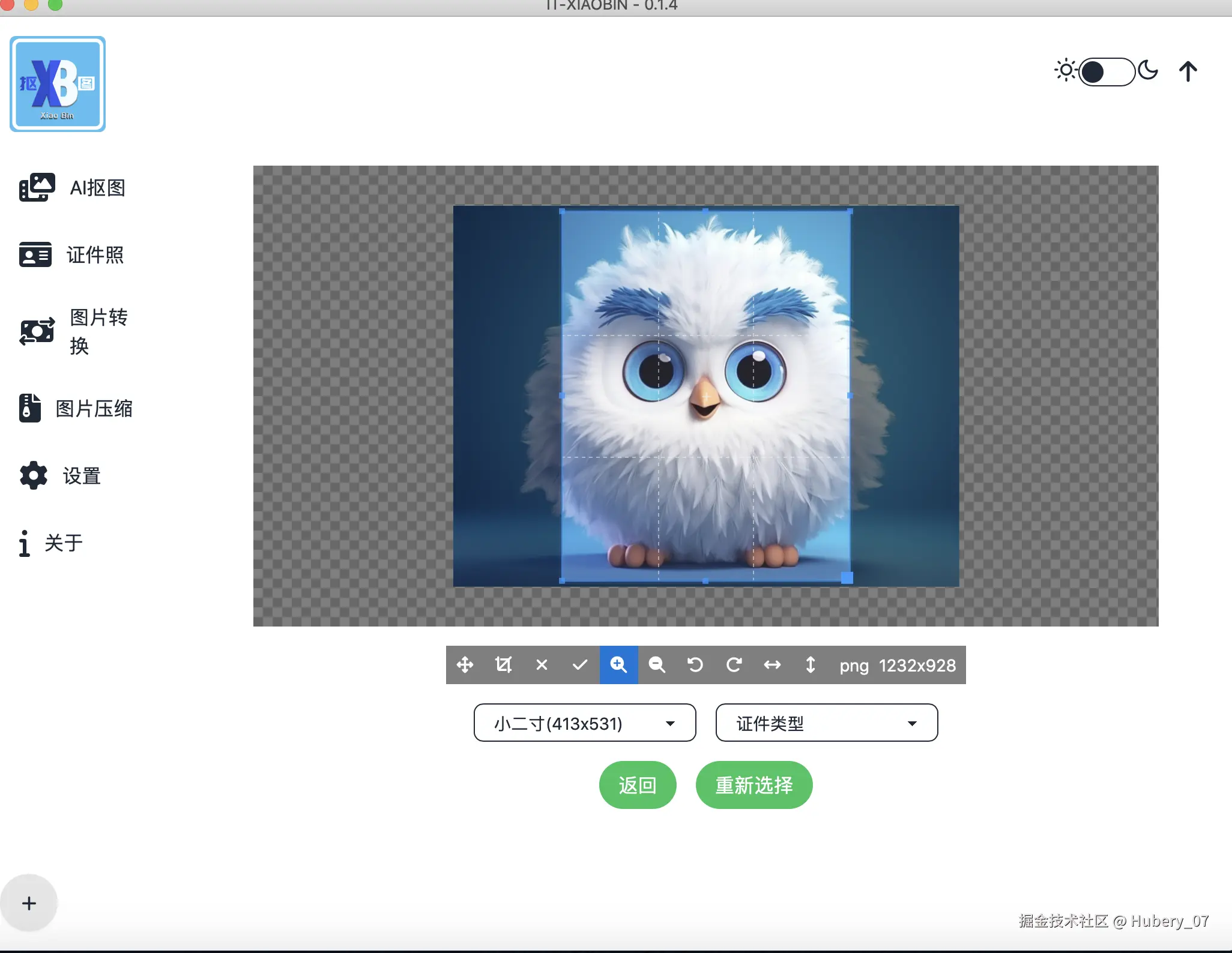Open the 小二寸(413x531) size dropdown
Viewport: 1232px width, 953px height.
(585, 723)
